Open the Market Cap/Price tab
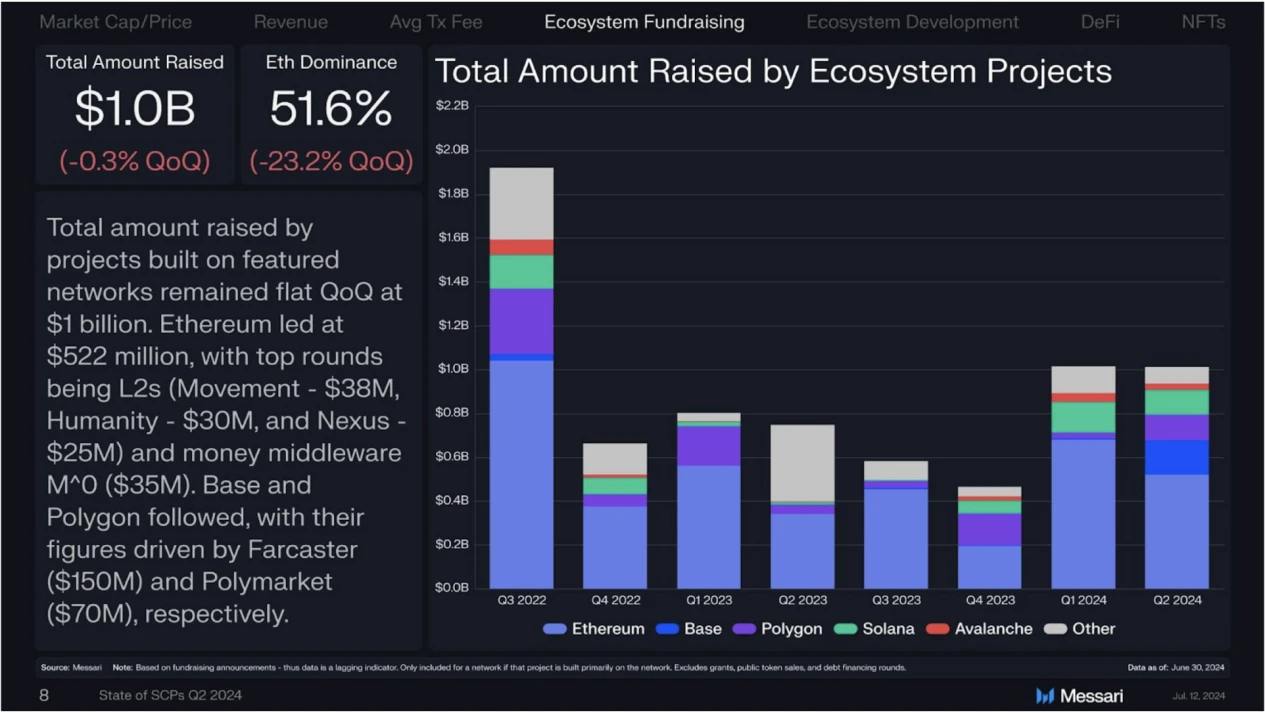The width and height of the screenshot is (1265, 713). coord(115,21)
